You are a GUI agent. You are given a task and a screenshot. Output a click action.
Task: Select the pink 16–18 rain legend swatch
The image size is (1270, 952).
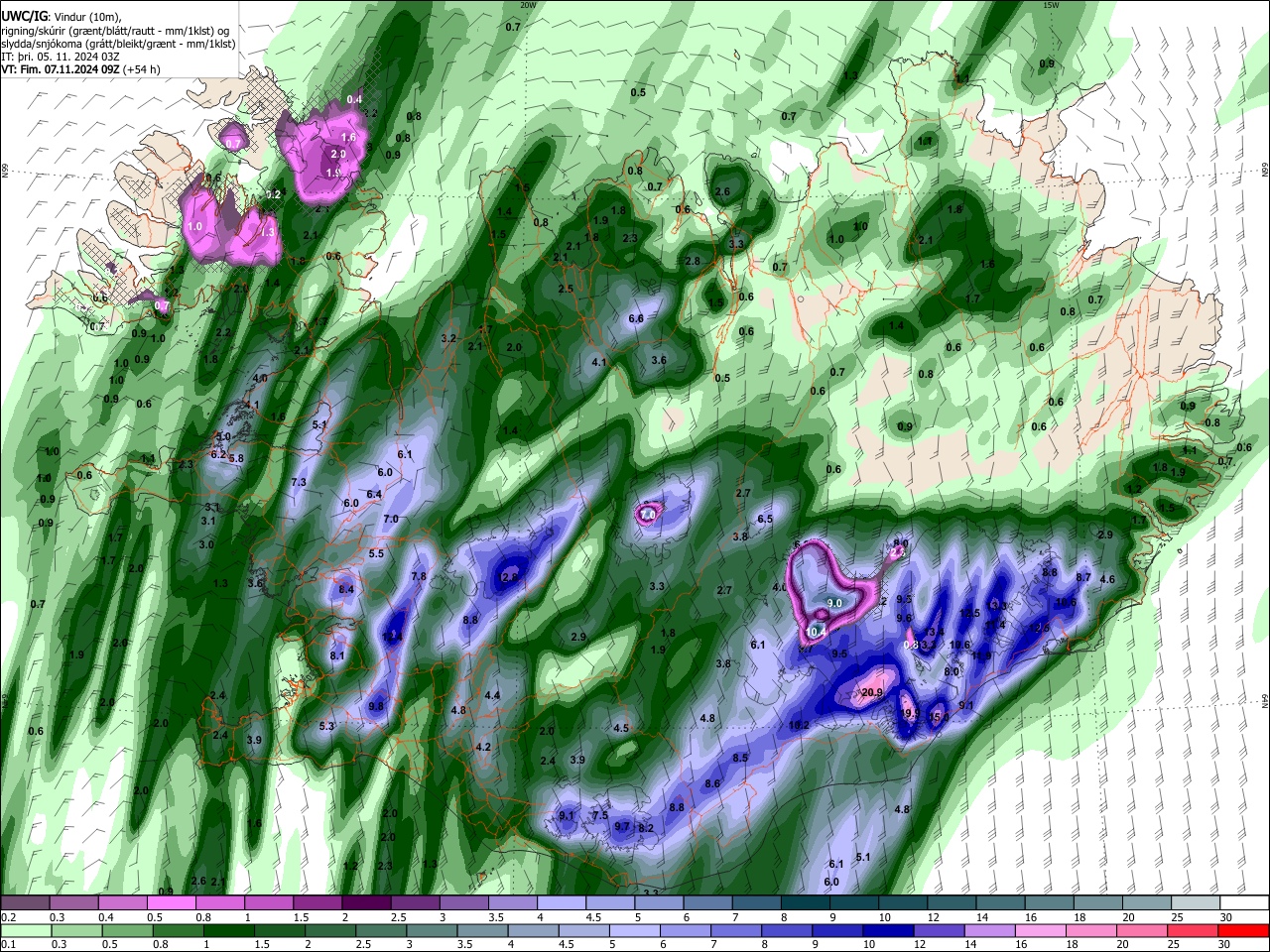coord(1041,930)
